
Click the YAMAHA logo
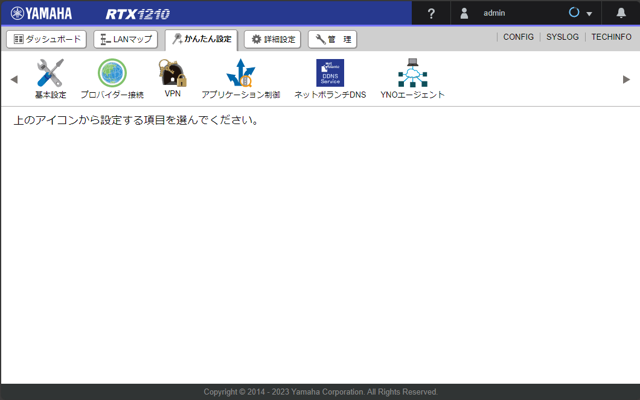[41, 13]
